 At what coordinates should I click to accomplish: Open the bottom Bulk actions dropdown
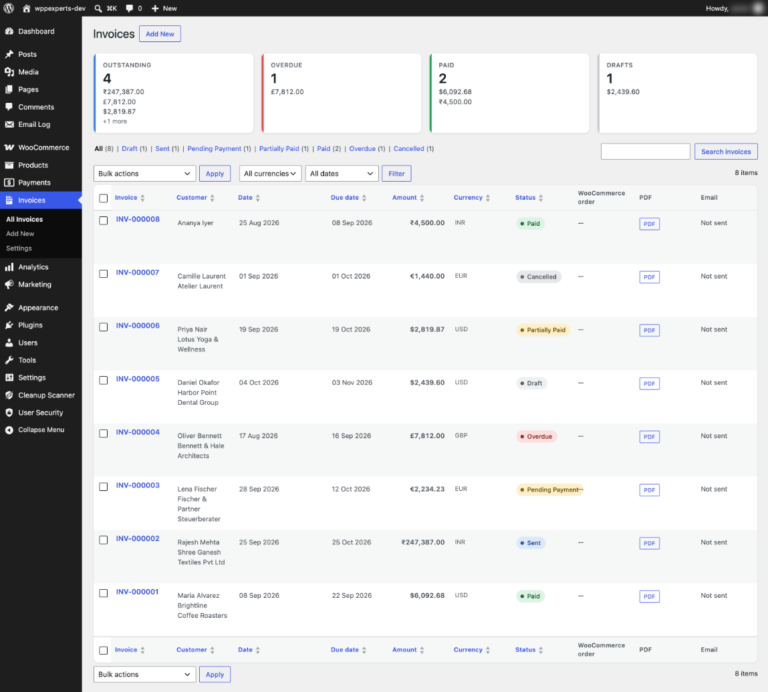(144, 674)
